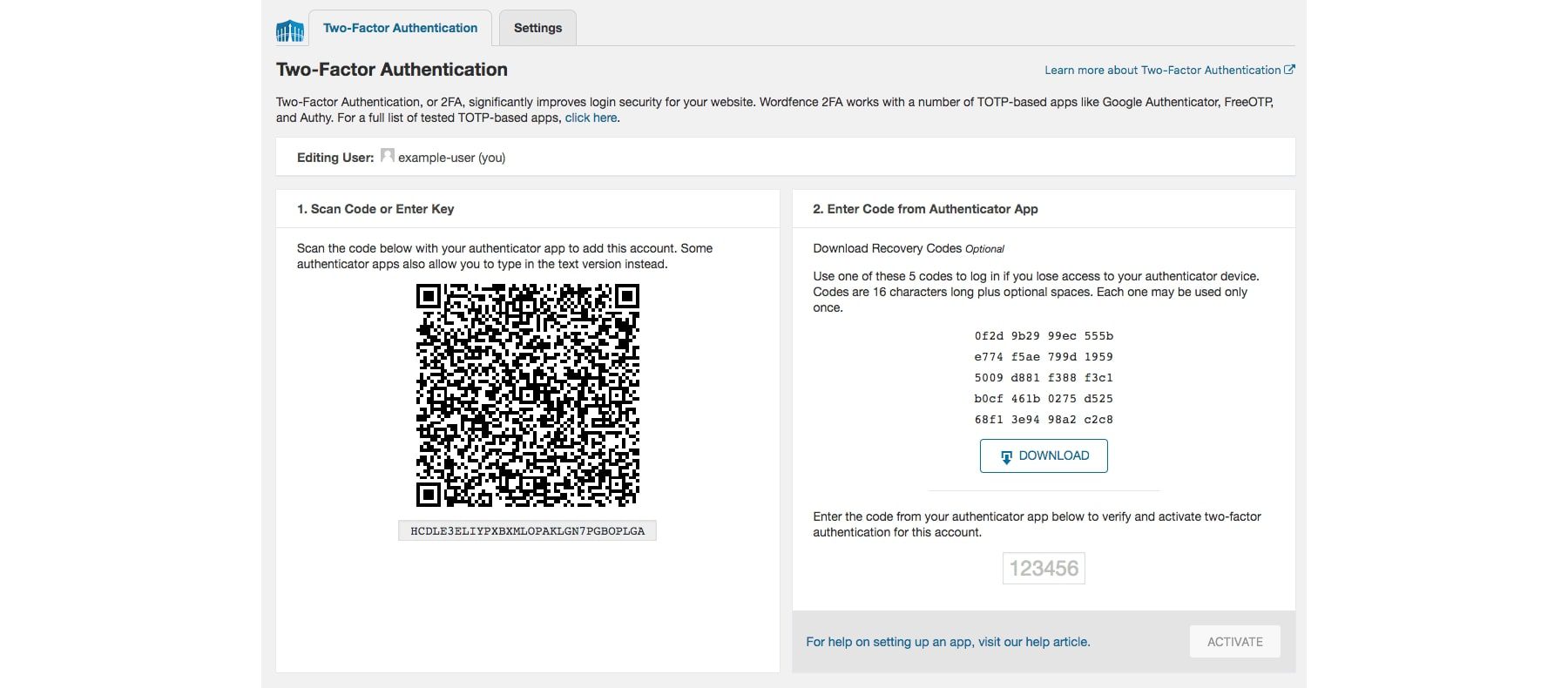Follow the 'click here' tested apps link
The width and height of the screenshot is (1568, 688).
591,118
